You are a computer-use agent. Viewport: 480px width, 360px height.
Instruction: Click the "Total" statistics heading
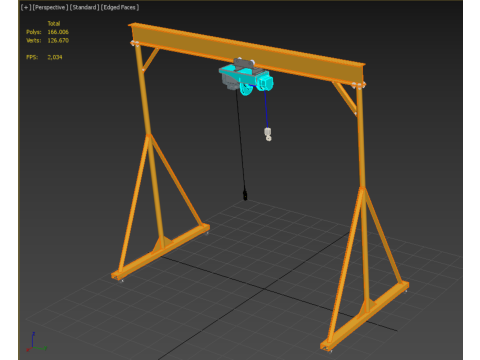(54, 24)
